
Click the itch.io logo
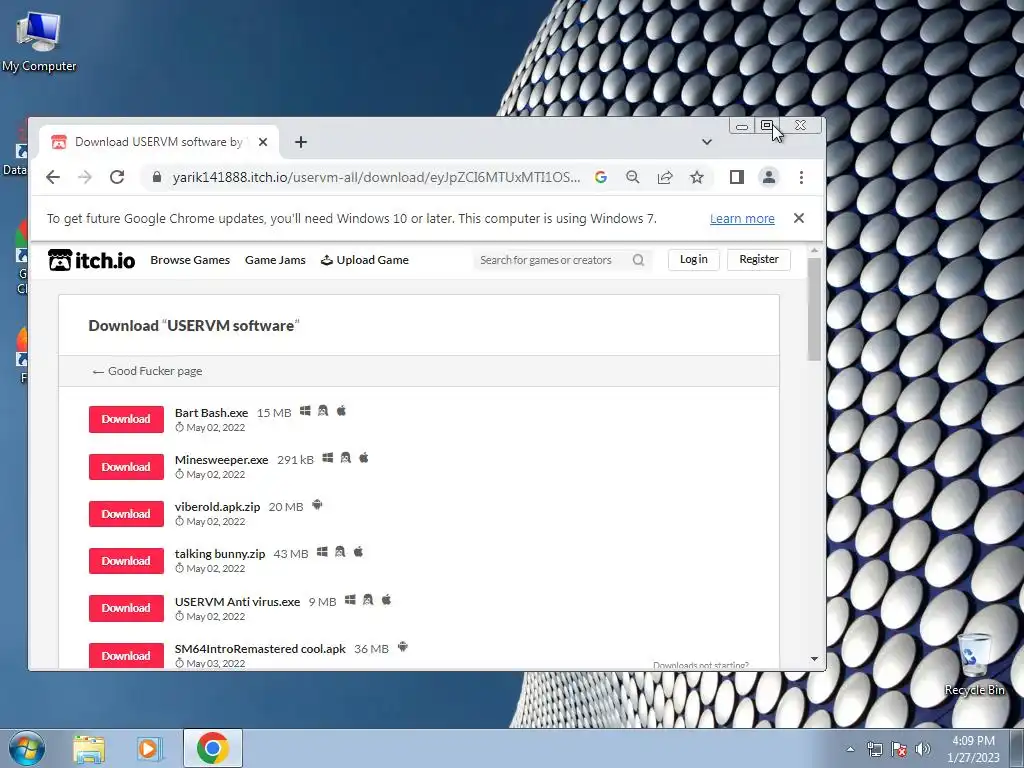91,260
